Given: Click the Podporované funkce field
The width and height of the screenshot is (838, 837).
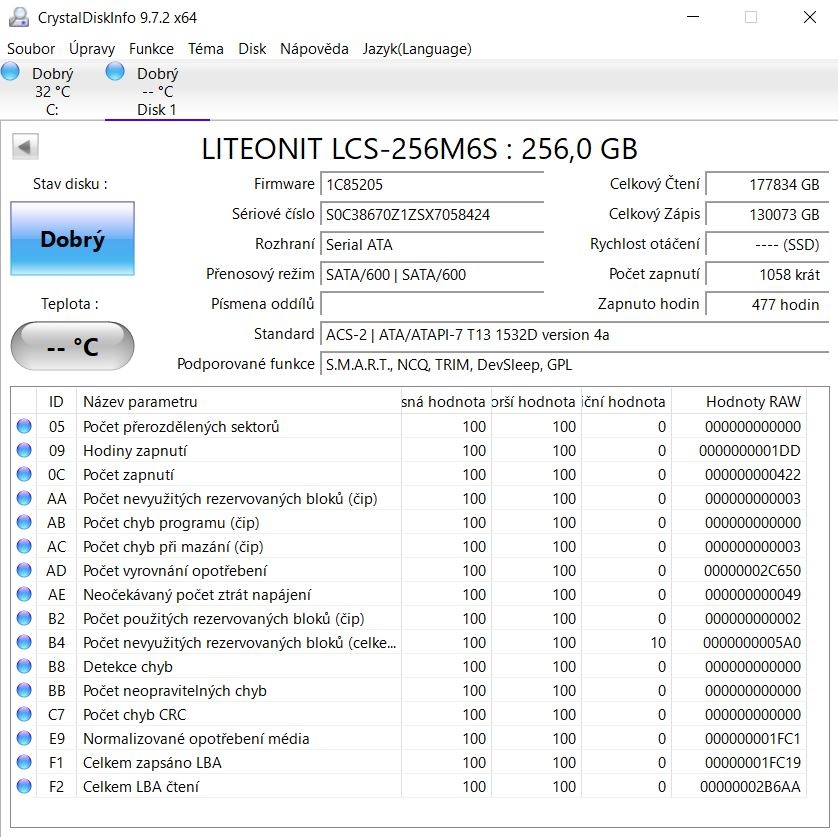Looking at the screenshot, I should coord(575,364).
